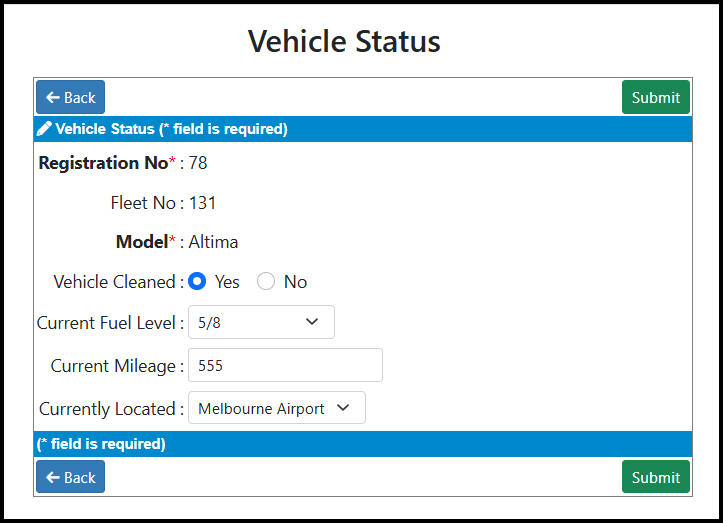The height and width of the screenshot is (523, 723).
Task: Click the Vehicle Status page heading
Action: pyautogui.click(x=344, y=42)
